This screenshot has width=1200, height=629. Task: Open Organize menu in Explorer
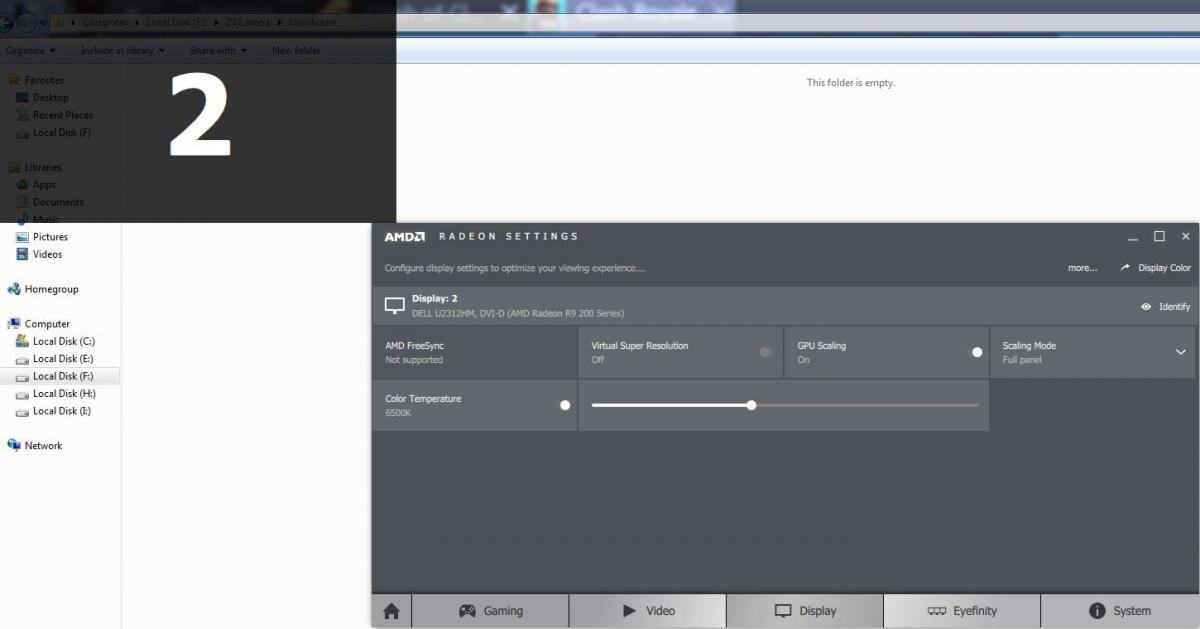click(x=30, y=50)
